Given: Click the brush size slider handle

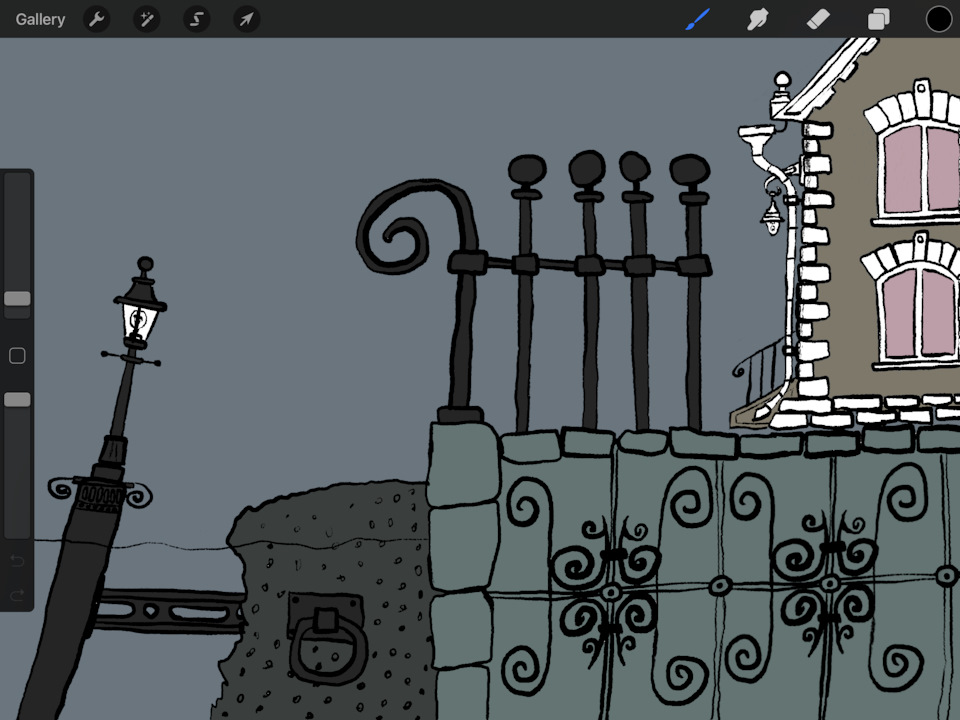Looking at the screenshot, I should (x=17, y=298).
